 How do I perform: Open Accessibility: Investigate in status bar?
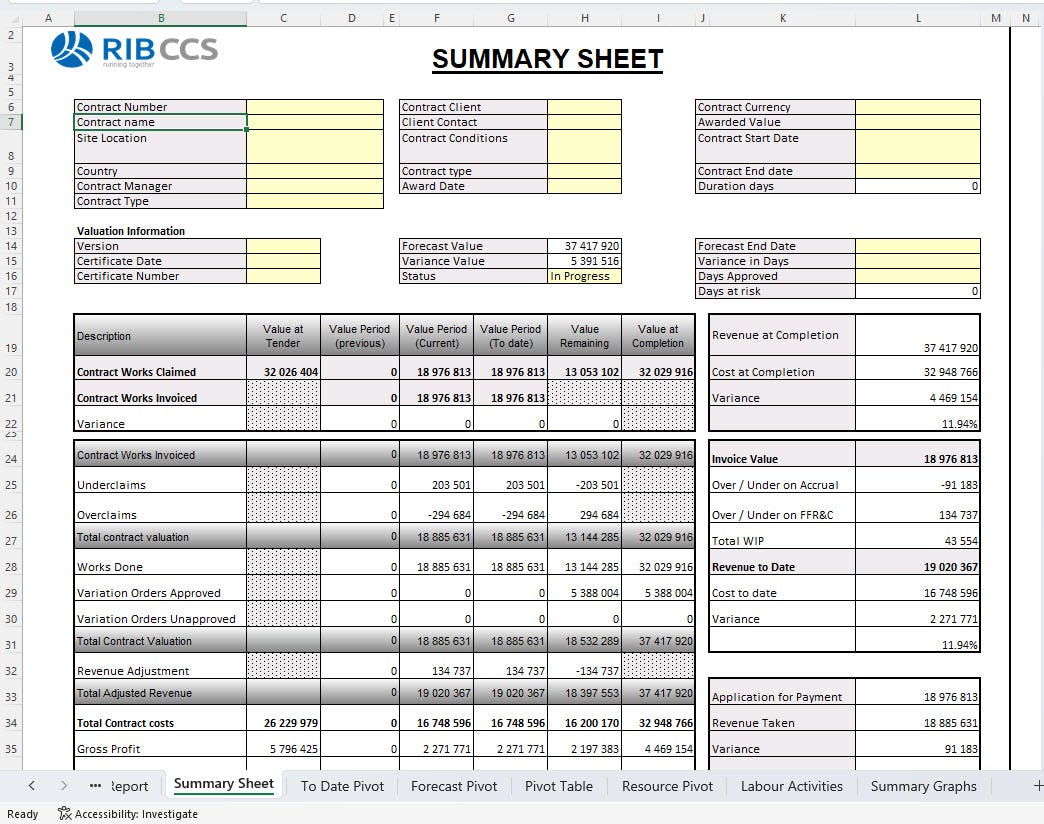[128, 814]
